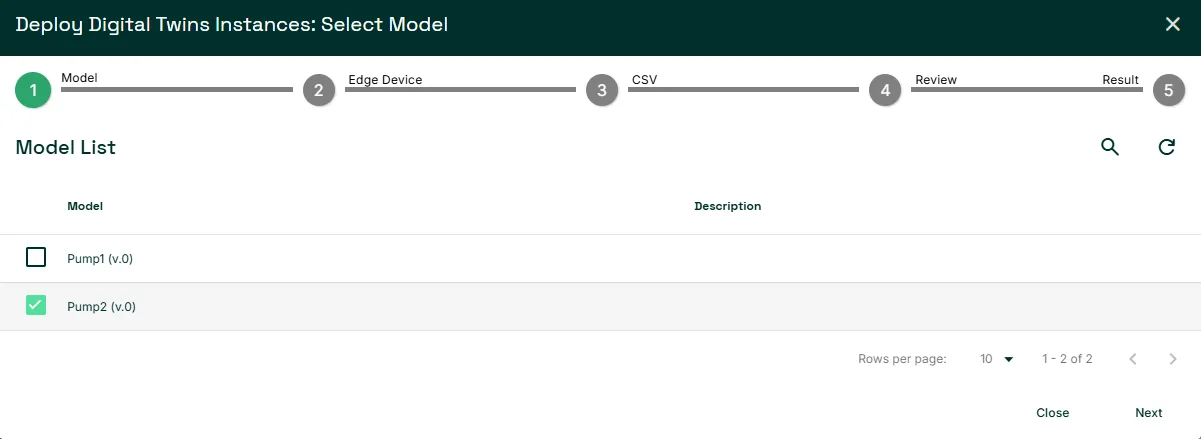This screenshot has width=1201, height=439.
Task: Uncheck the Pump2 (v.0) checkbox
Action: tap(36, 306)
